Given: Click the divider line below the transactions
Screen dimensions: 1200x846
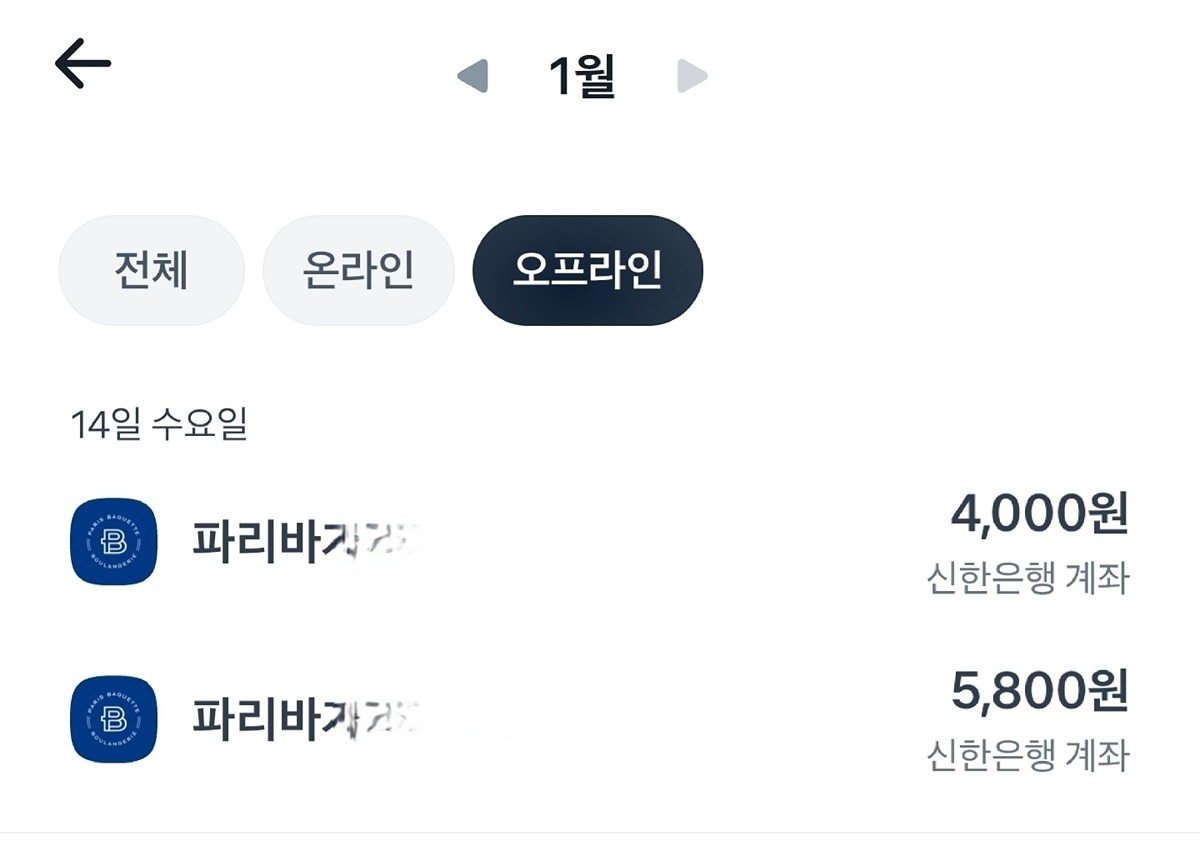Looking at the screenshot, I should pos(600,832).
